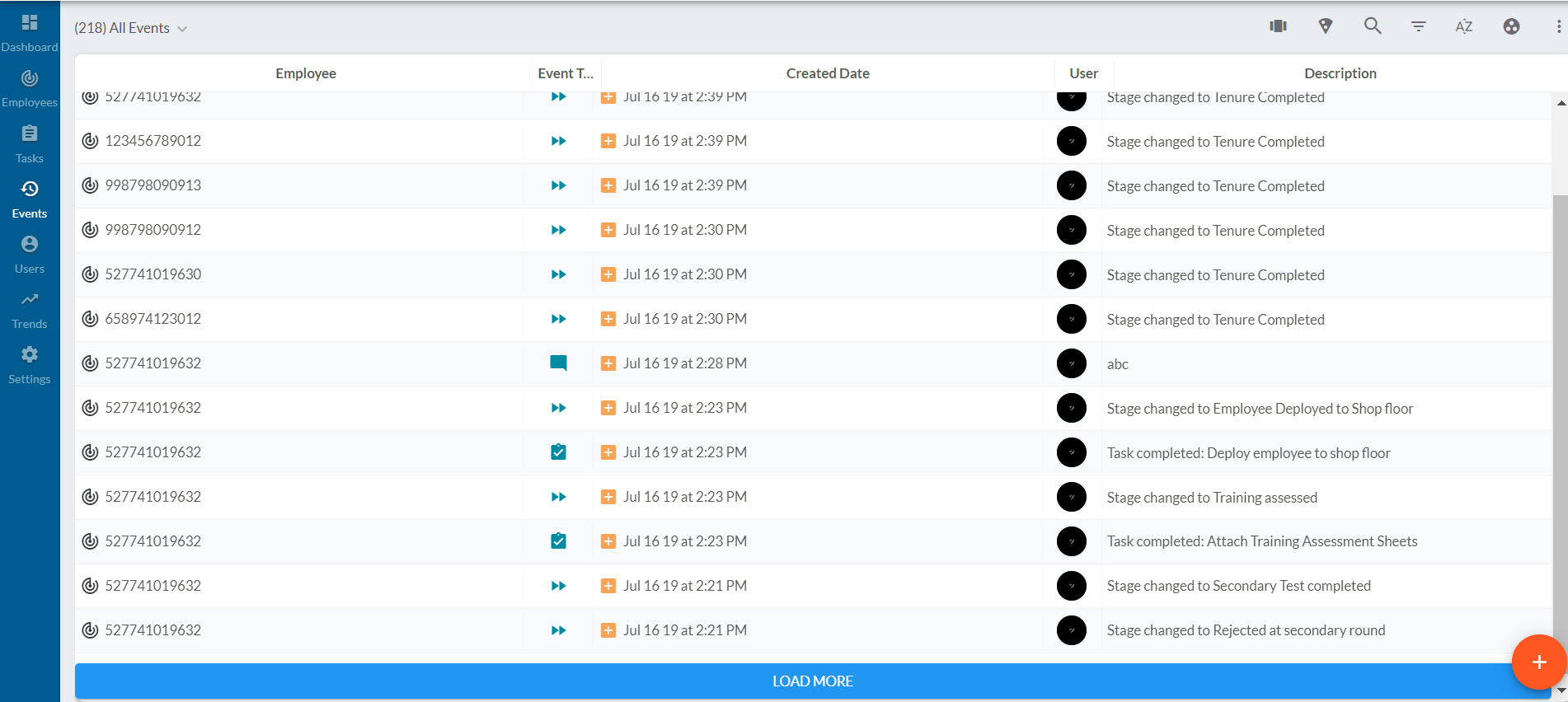
Task: Click 'Task completed: Deploy employee to shop floor'
Action: click(1248, 453)
